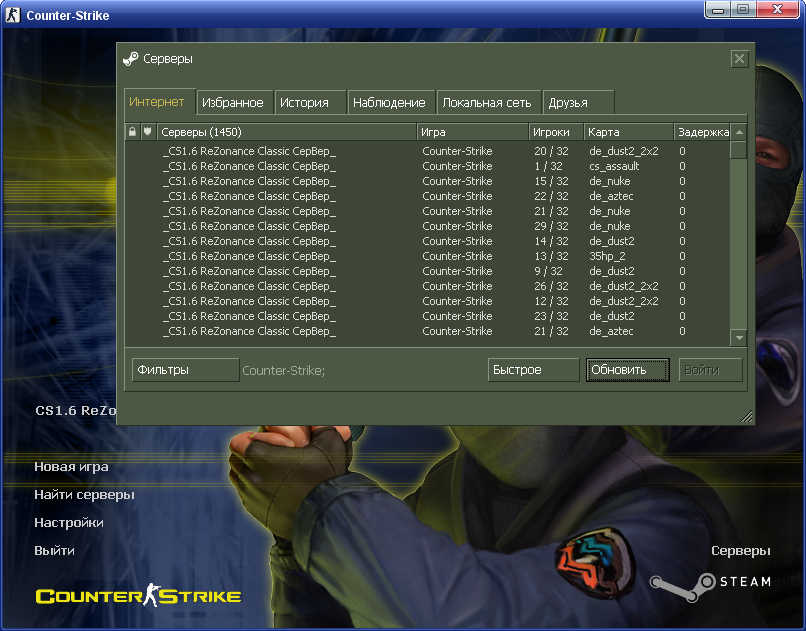Pick the de_aztec server with 21 / 32 players

tap(427, 331)
